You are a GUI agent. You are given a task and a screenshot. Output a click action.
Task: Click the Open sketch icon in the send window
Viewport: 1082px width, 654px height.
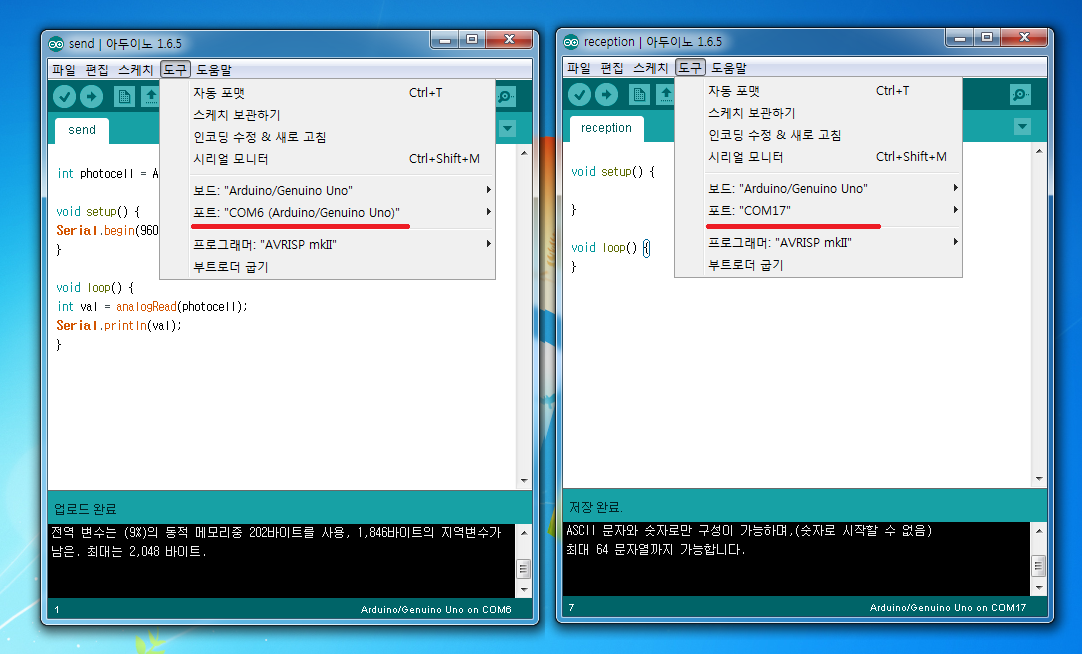point(150,97)
